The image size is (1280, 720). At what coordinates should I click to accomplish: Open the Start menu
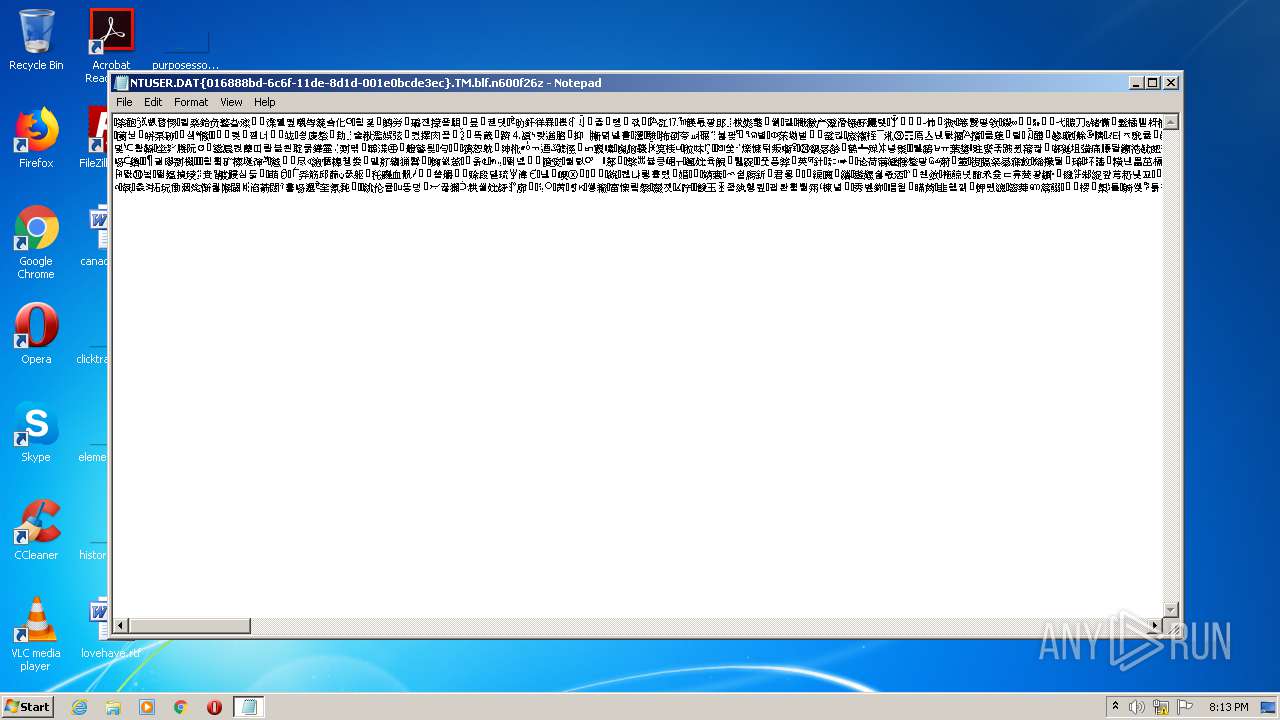coord(27,706)
